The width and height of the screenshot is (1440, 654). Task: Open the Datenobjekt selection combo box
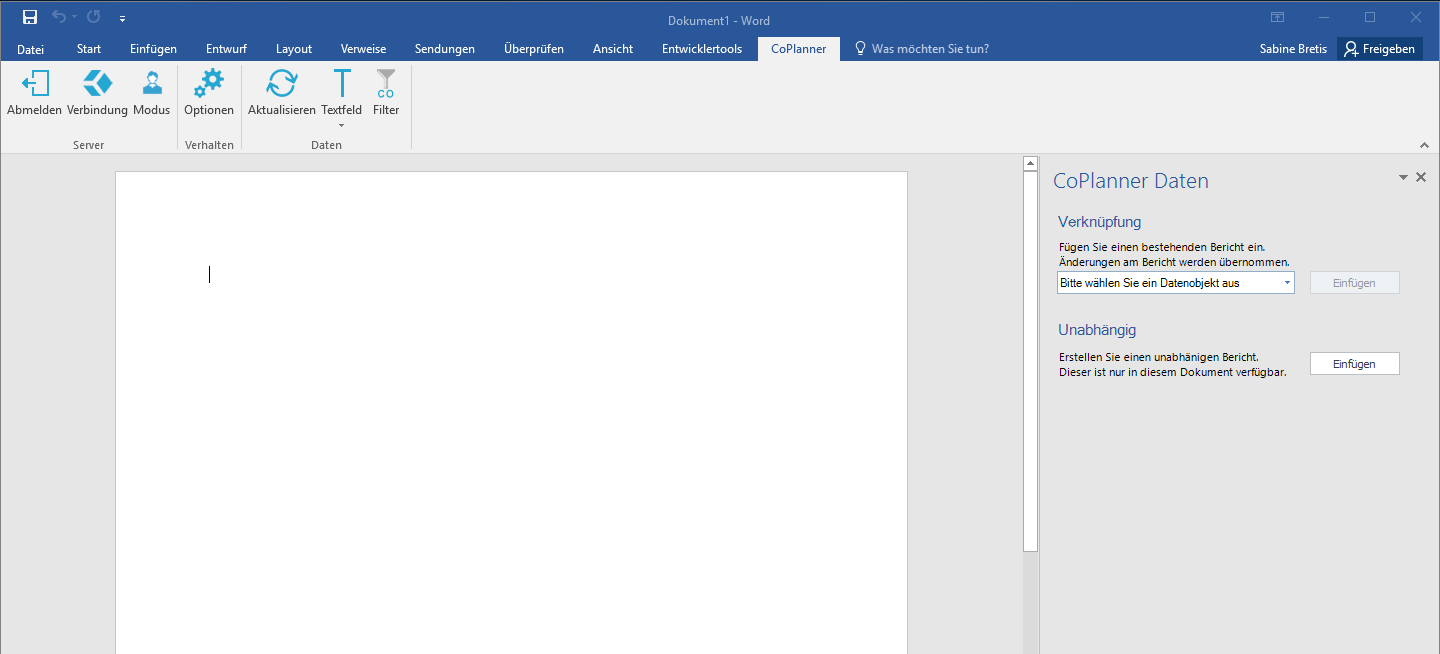click(1176, 283)
